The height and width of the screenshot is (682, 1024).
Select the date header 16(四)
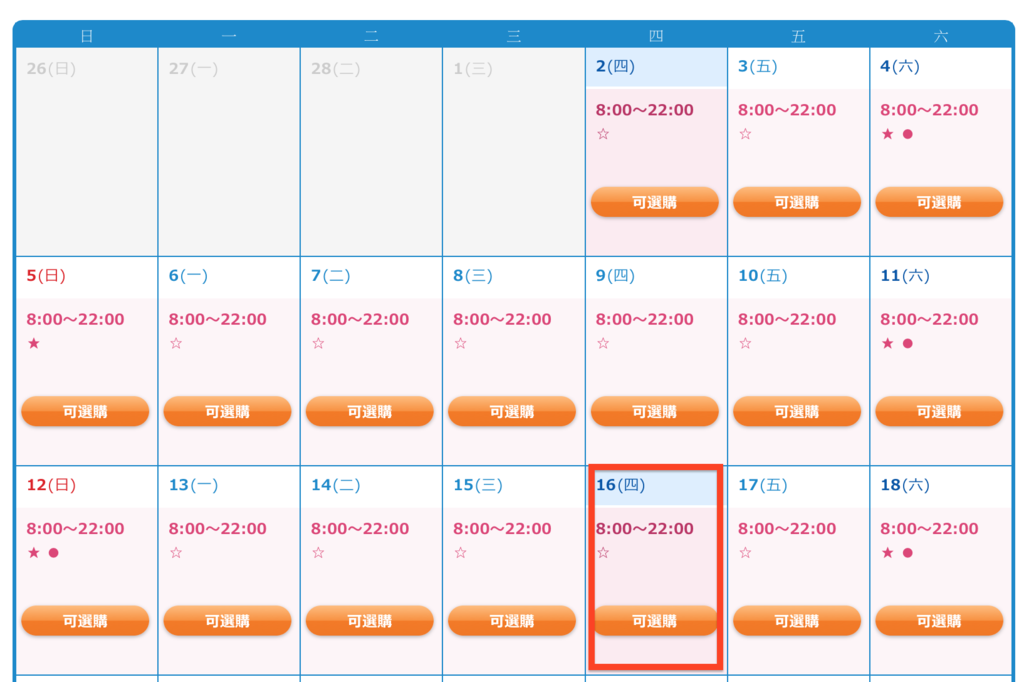(620, 485)
